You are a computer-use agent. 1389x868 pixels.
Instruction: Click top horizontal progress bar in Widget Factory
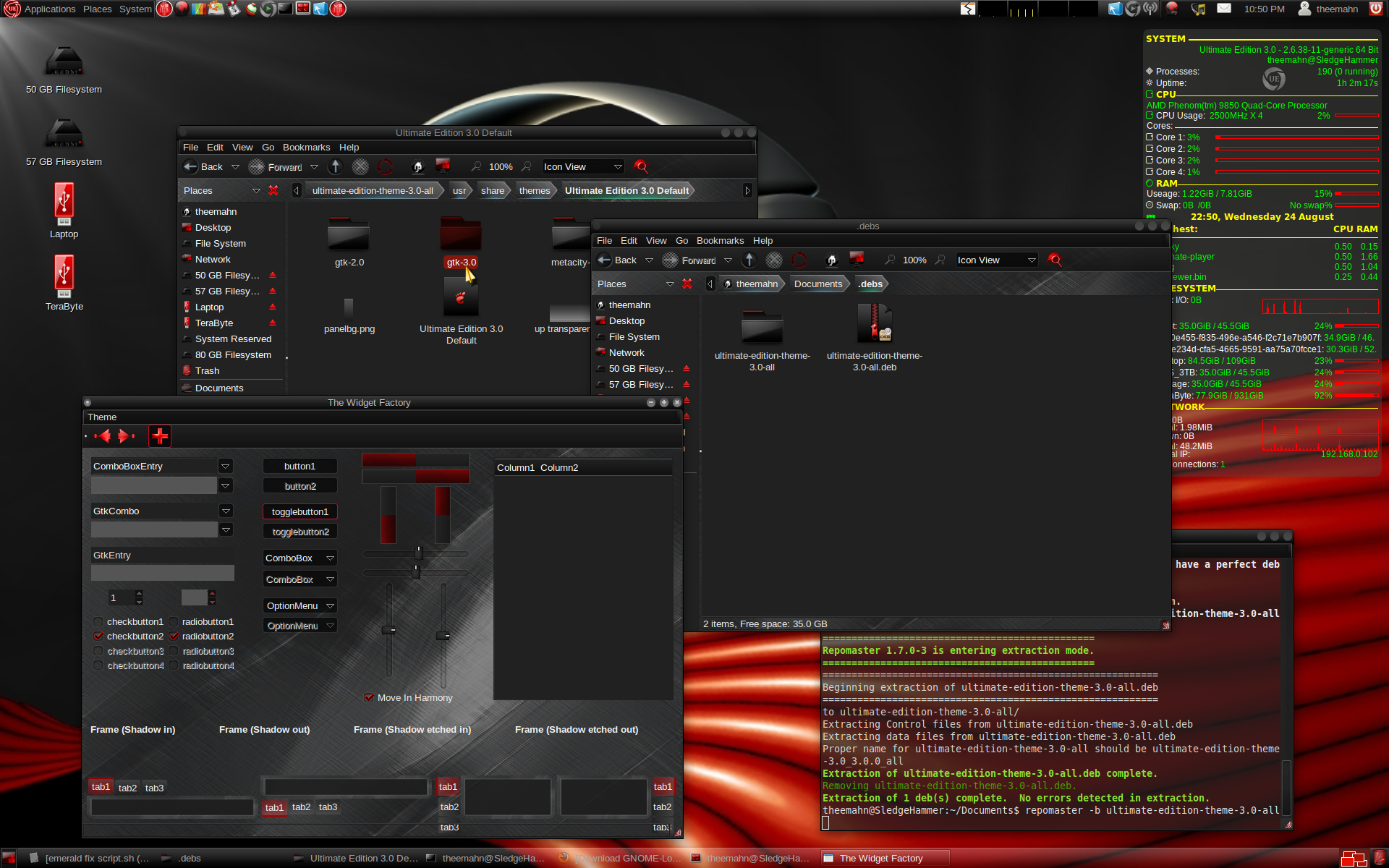coord(415,460)
